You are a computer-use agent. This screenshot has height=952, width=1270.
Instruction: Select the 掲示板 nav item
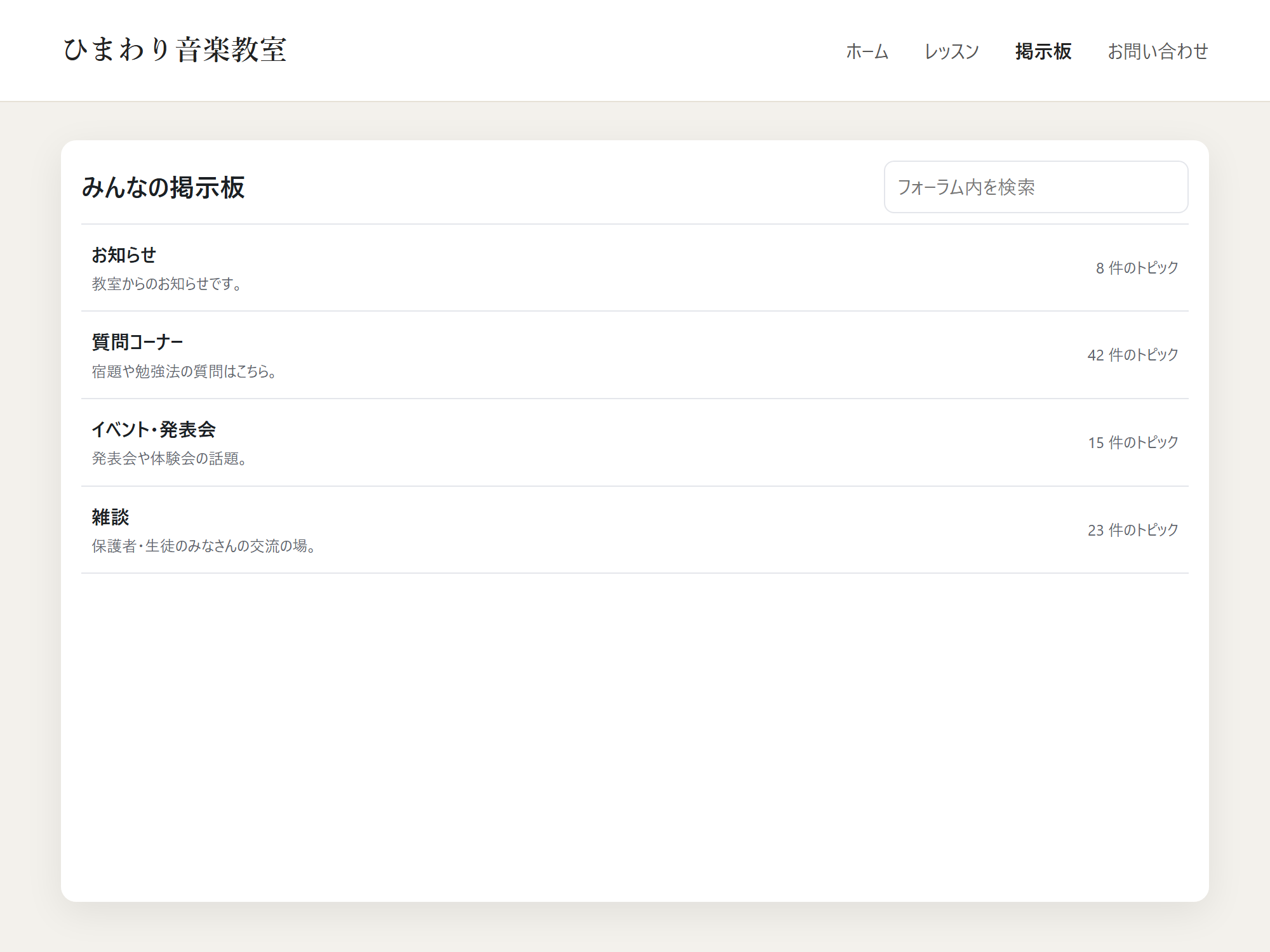pos(1043,51)
